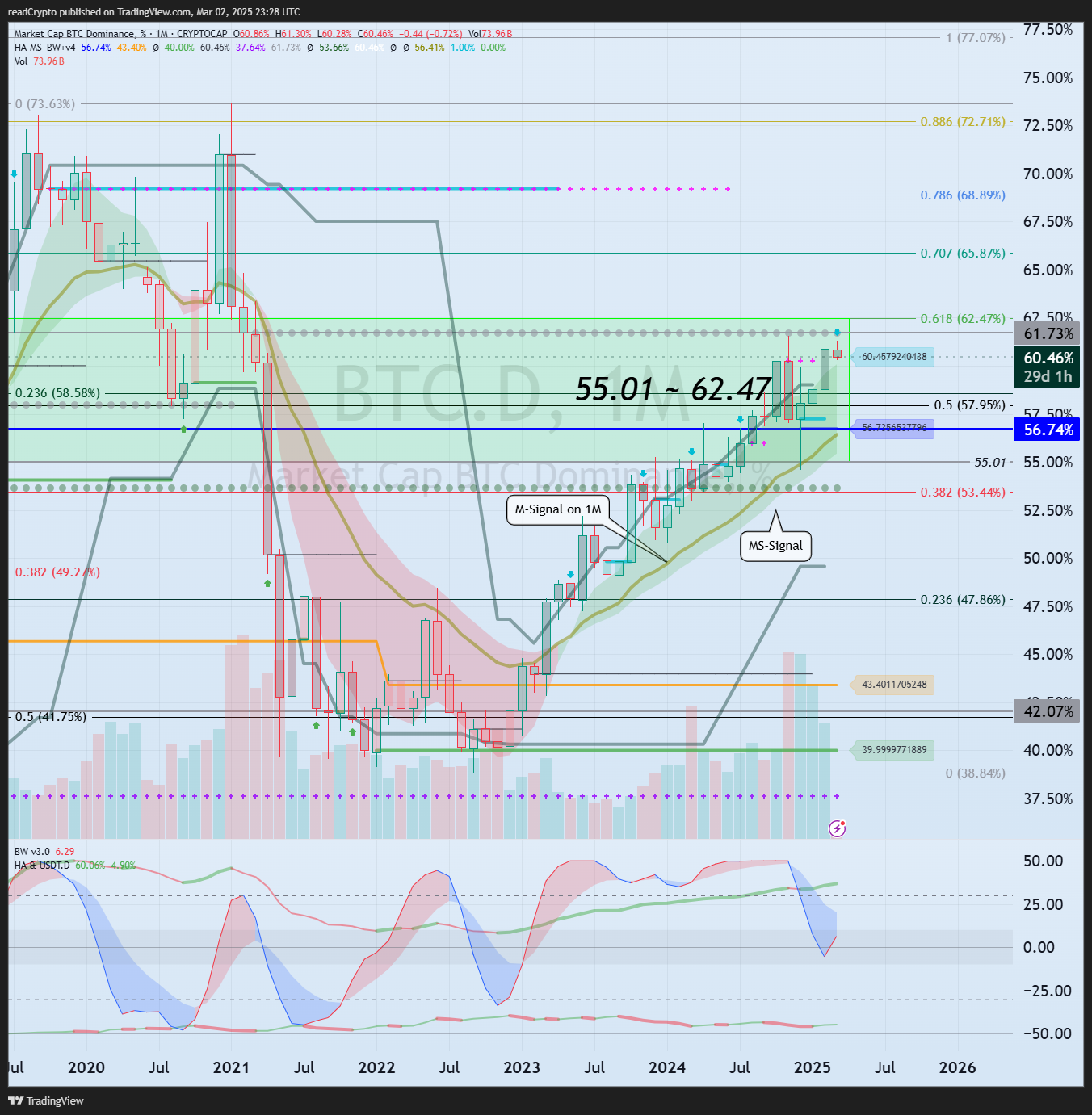Click 37.50% on the price scale
Screen dimensions: 1092x1115
click(x=1048, y=799)
